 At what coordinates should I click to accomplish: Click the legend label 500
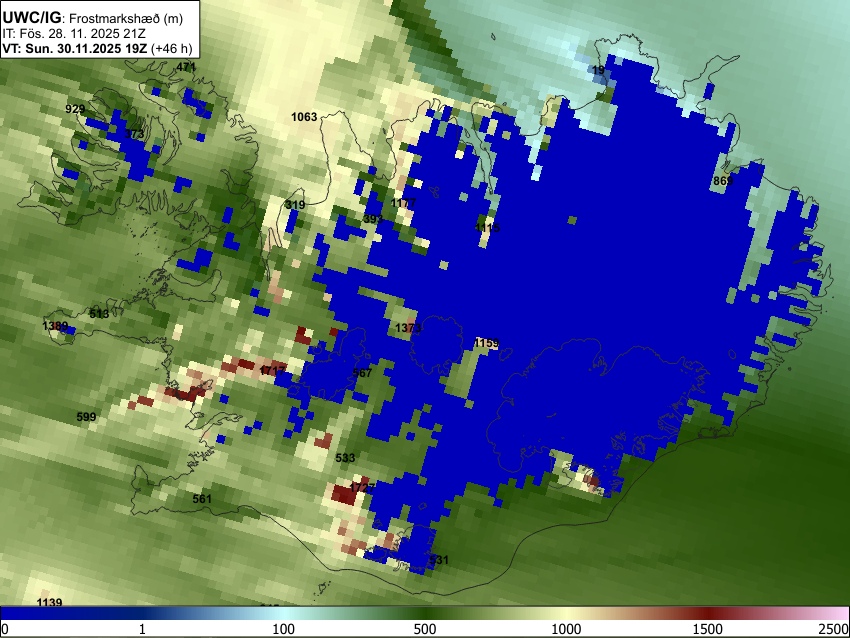click(x=425, y=629)
